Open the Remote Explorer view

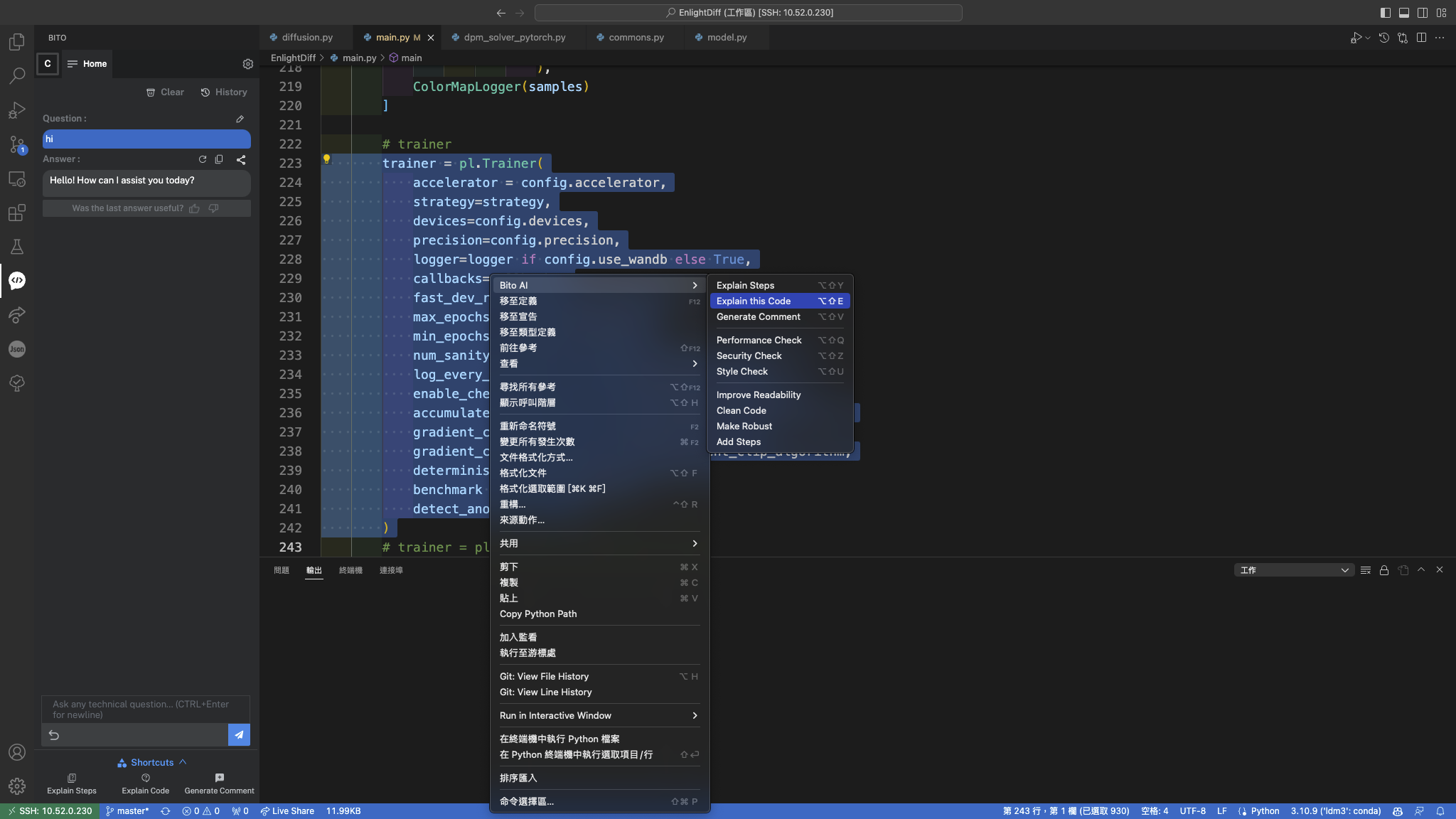[x=16, y=178]
